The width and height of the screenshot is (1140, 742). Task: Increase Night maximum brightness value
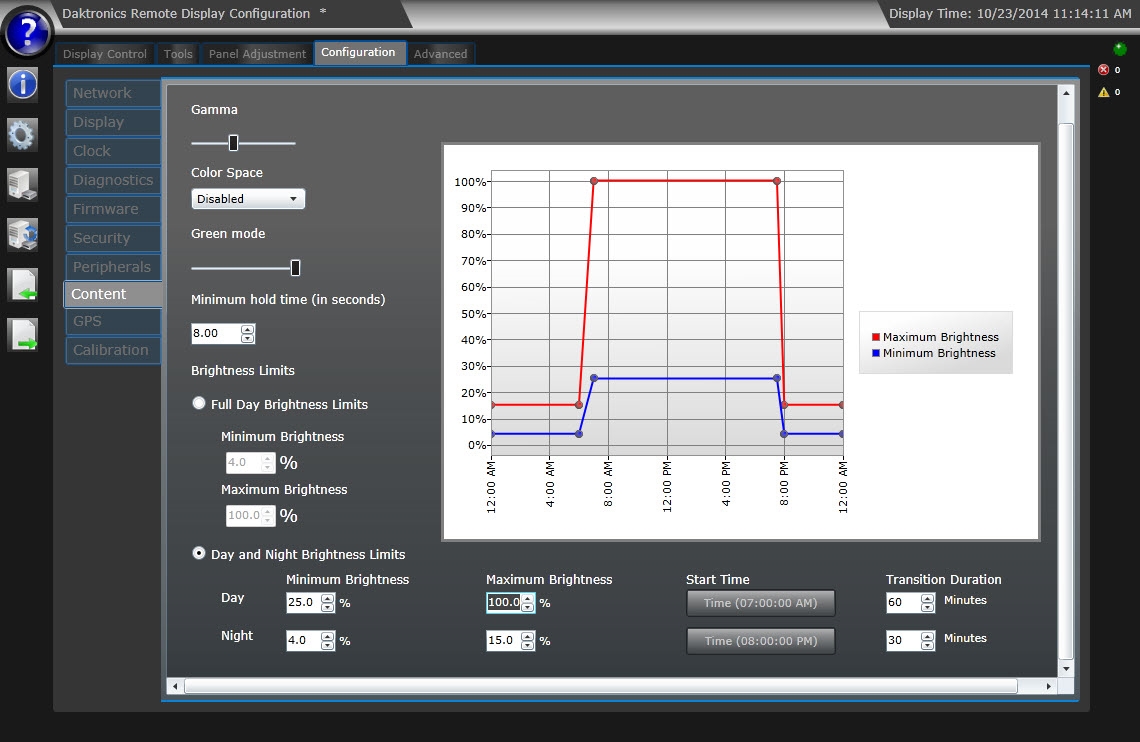pyautogui.click(x=527, y=635)
